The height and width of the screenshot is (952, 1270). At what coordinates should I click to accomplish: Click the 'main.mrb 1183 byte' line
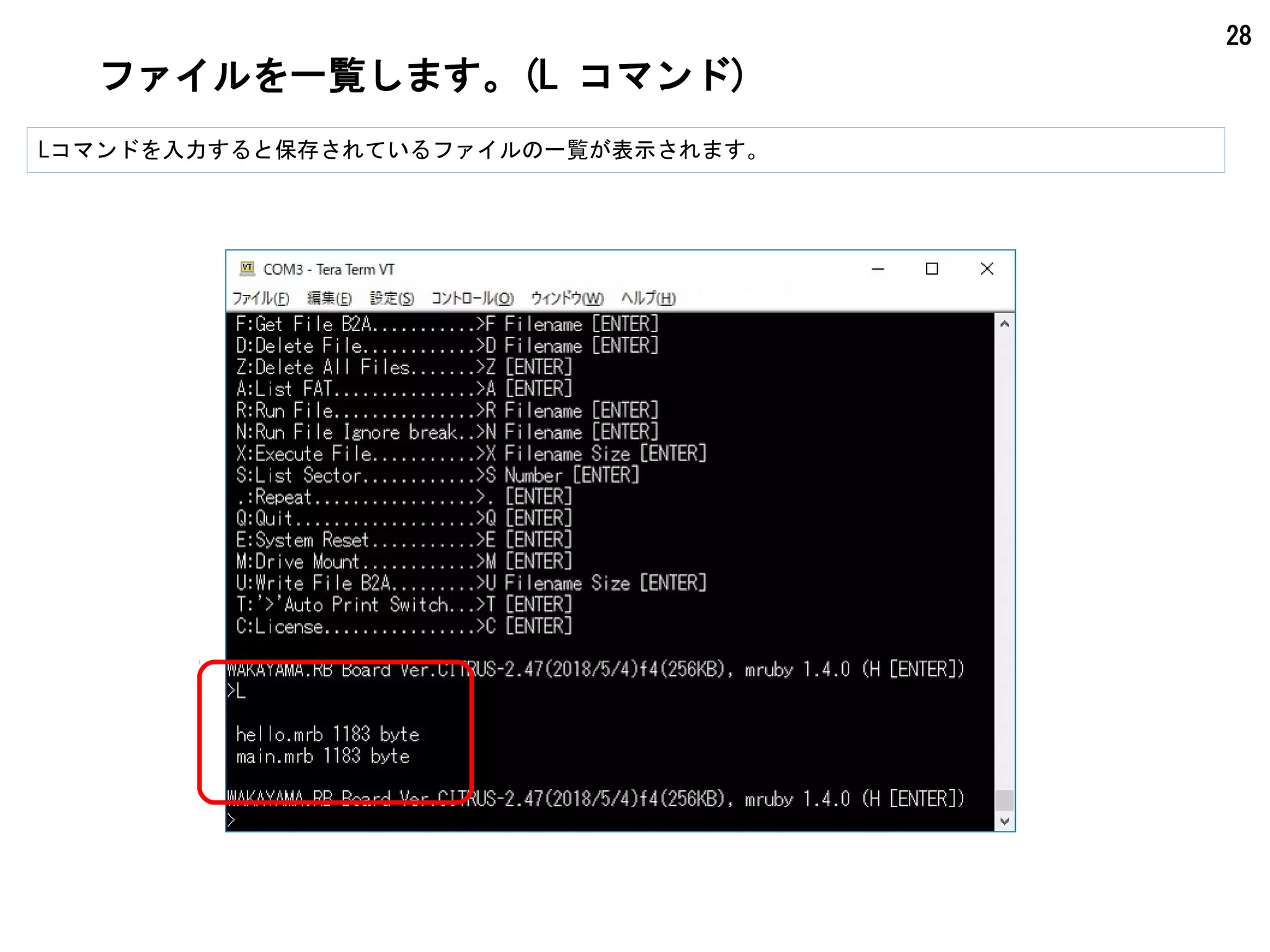[x=322, y=756]
